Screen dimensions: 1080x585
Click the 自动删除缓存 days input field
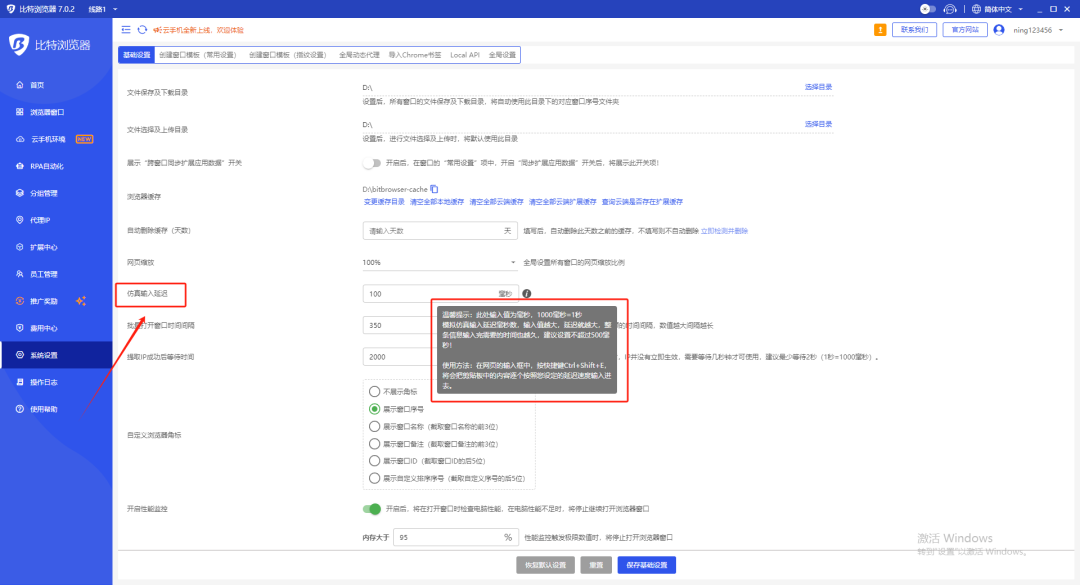(430, 230)
